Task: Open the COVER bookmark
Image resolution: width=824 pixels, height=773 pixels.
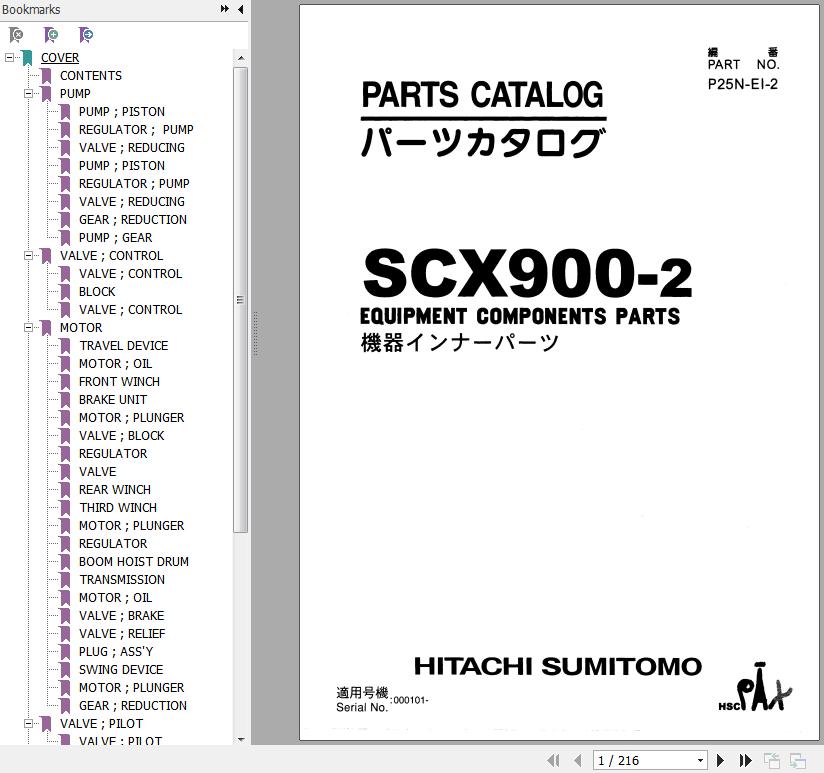Action: 60,58
